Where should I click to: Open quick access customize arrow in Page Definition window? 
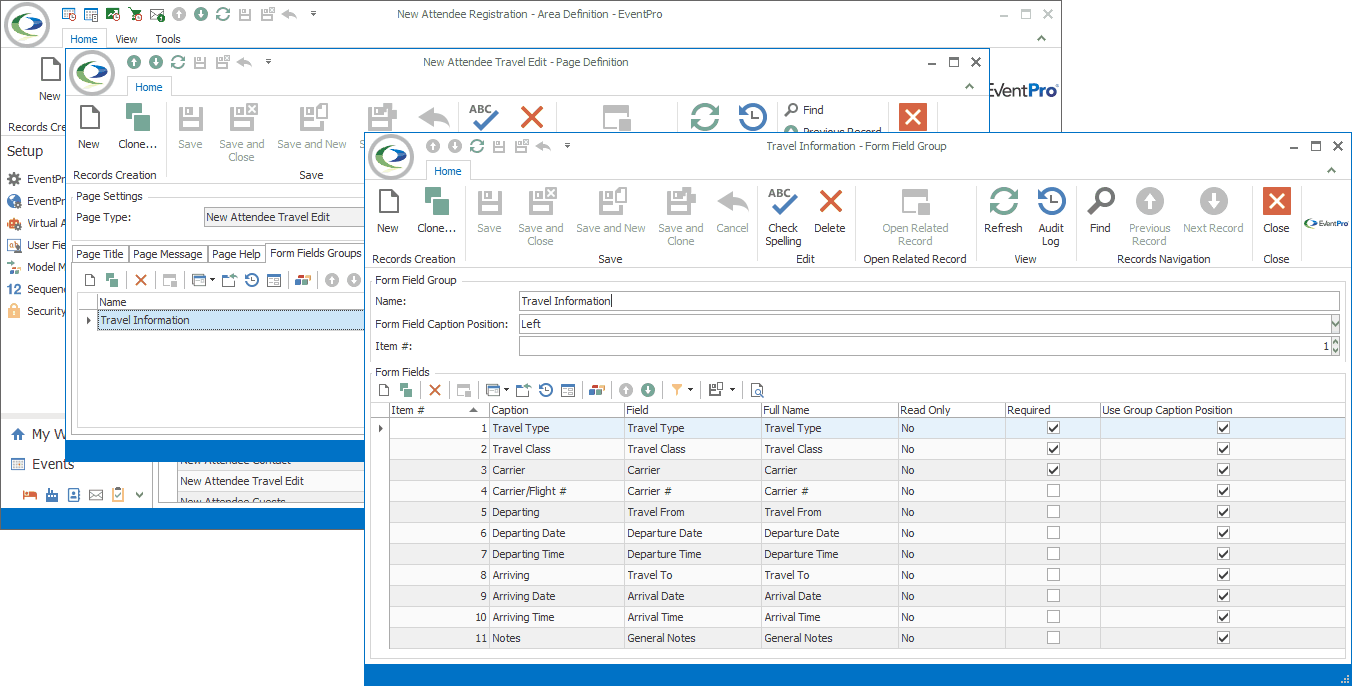click(268, 62)
